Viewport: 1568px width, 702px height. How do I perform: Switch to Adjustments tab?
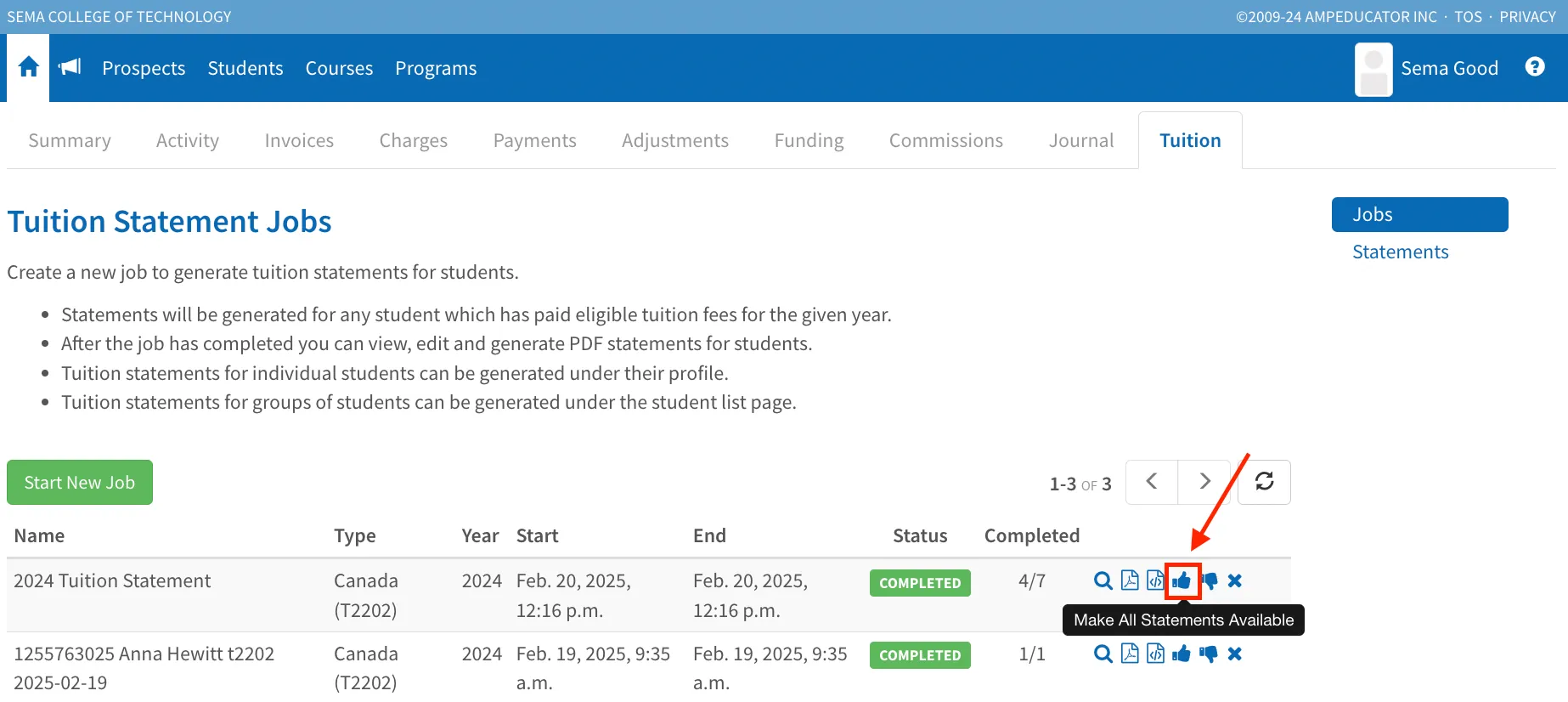(x=675, y=140)
